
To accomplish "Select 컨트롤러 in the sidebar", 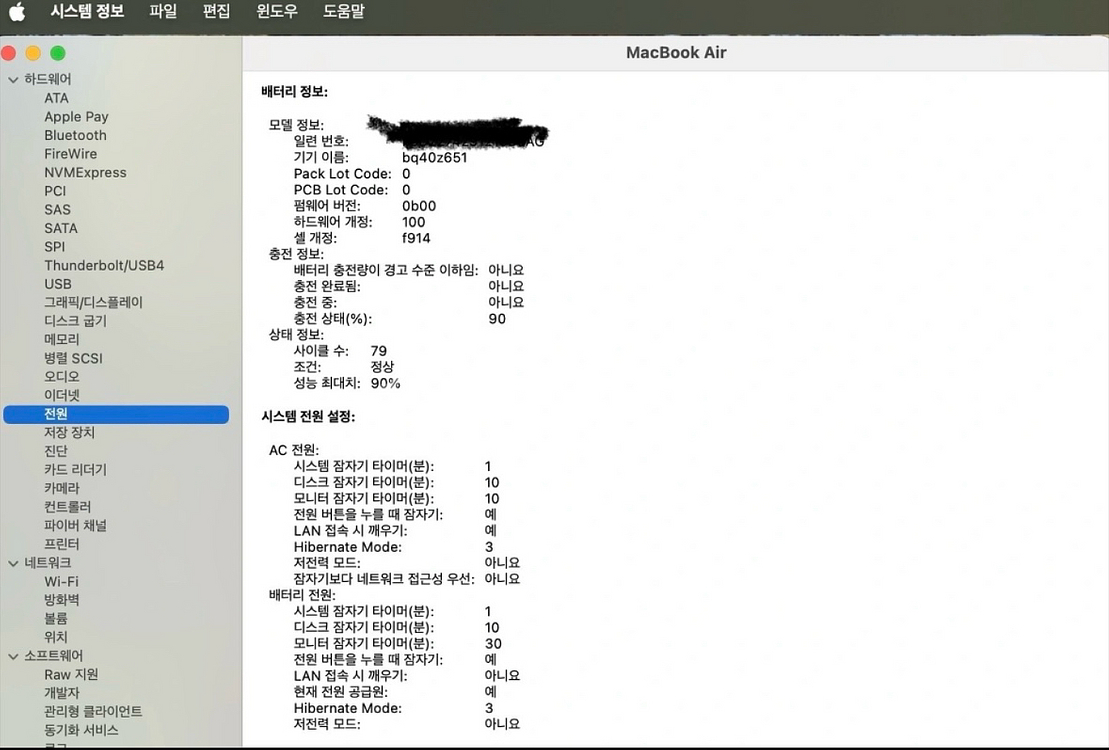I will pyautogui.click(x=68, y=507).
